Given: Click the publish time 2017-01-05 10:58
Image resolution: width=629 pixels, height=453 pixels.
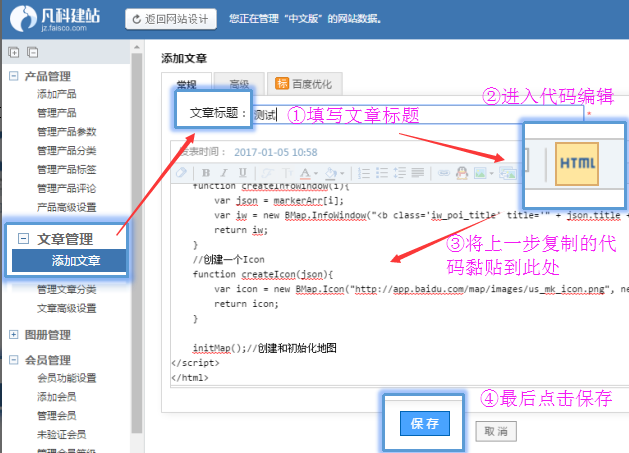Looking at the screenshot, I should coord(276,152).
